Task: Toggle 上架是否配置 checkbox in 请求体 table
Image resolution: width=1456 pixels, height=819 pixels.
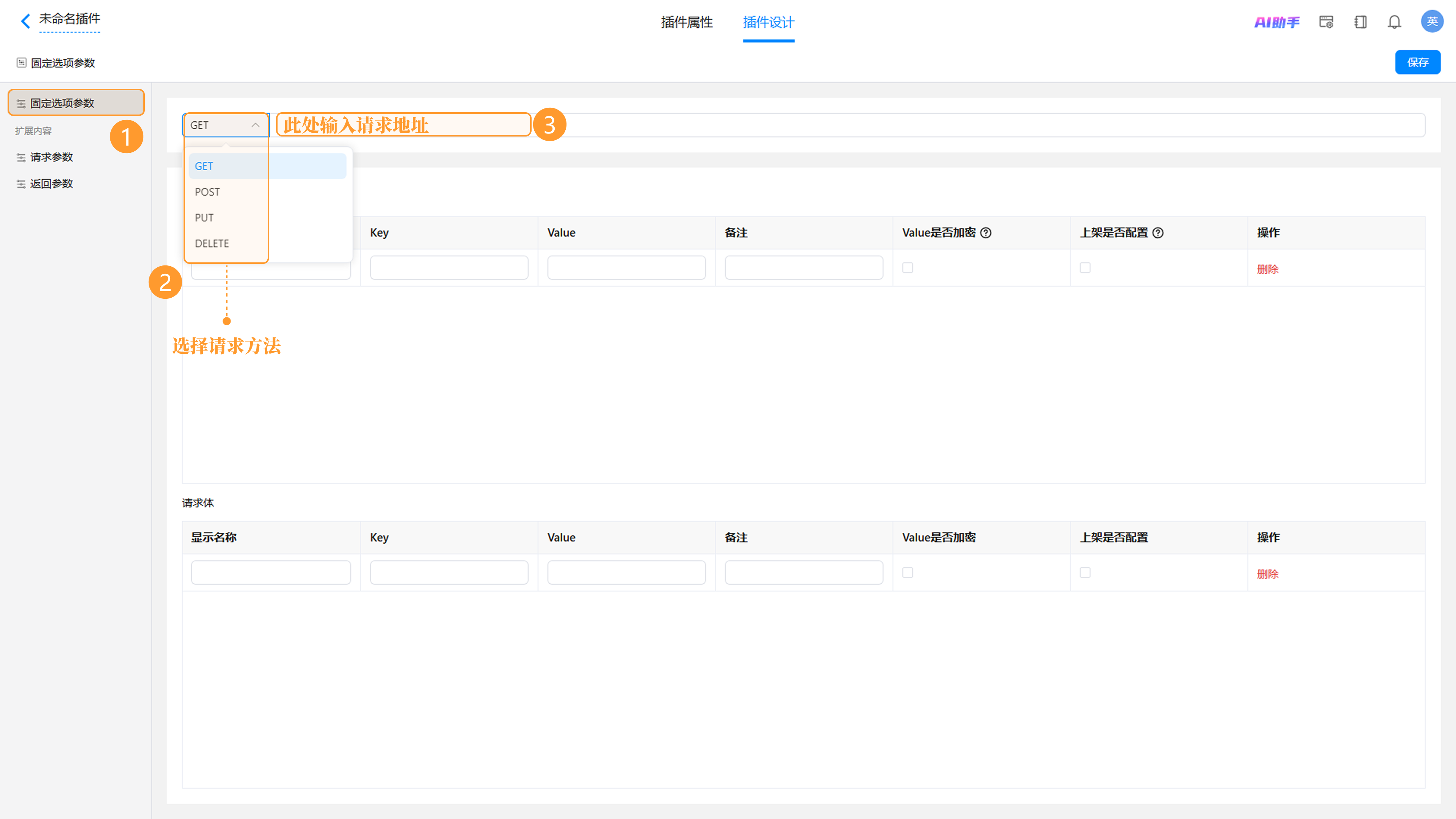Action: point(1085,573)
